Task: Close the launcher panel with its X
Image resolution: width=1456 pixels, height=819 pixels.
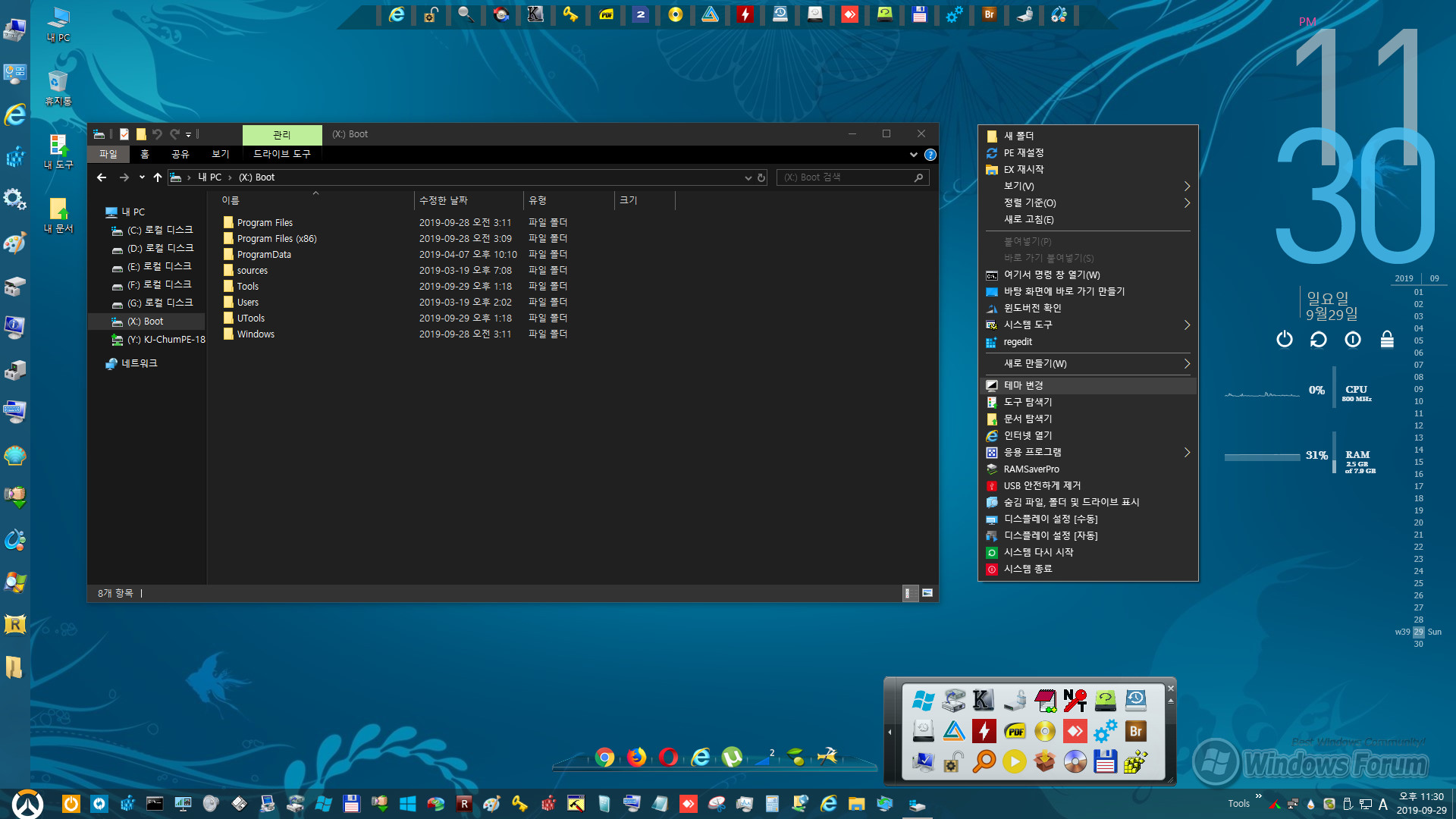Action: pos(1171,689)
